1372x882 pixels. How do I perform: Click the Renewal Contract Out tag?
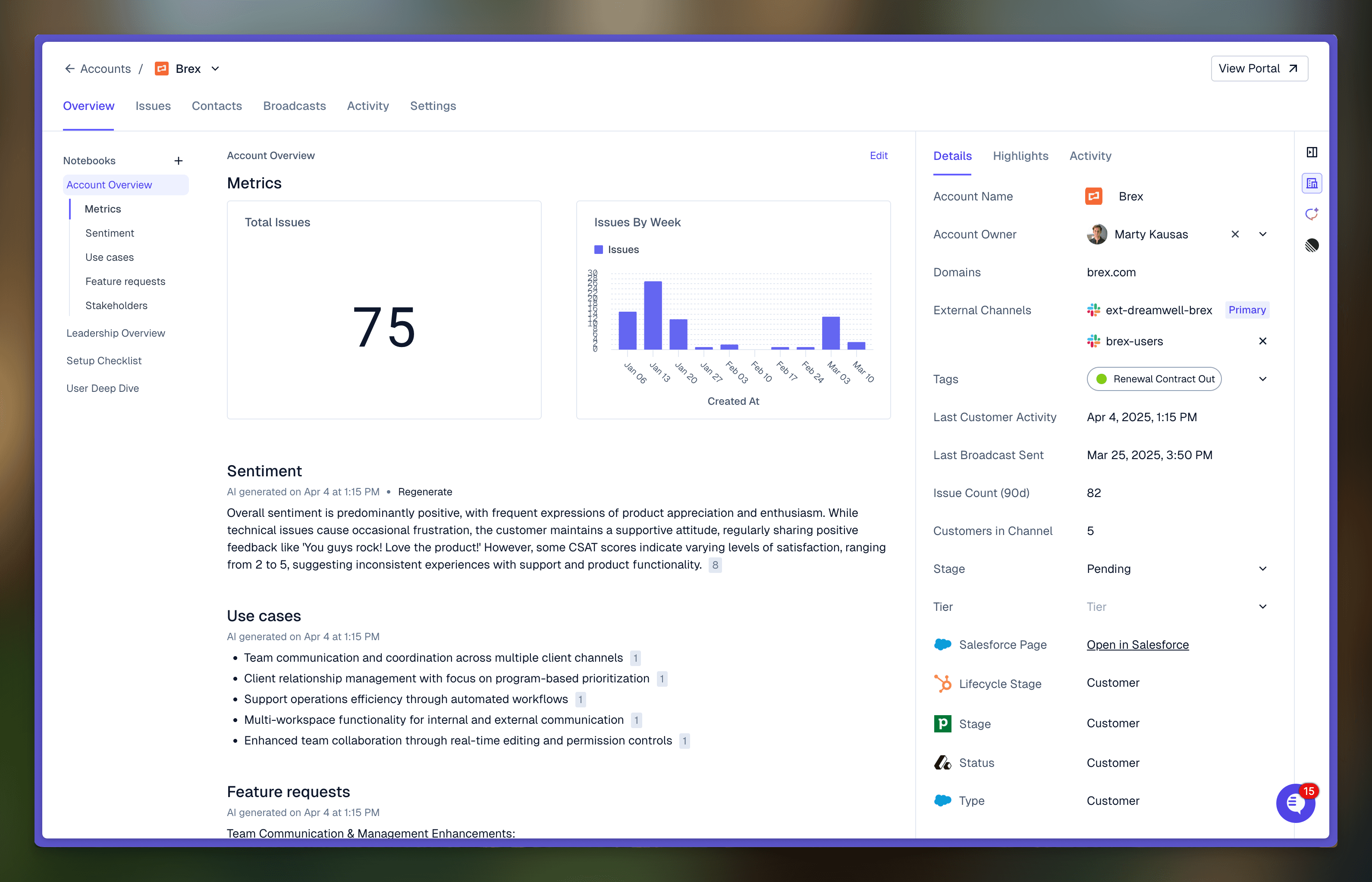[x=1154, y=379]
